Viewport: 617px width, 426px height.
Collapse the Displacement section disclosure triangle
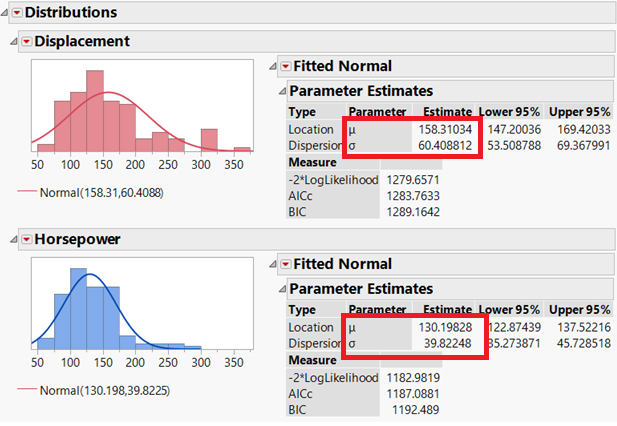(x=14, y=41)
